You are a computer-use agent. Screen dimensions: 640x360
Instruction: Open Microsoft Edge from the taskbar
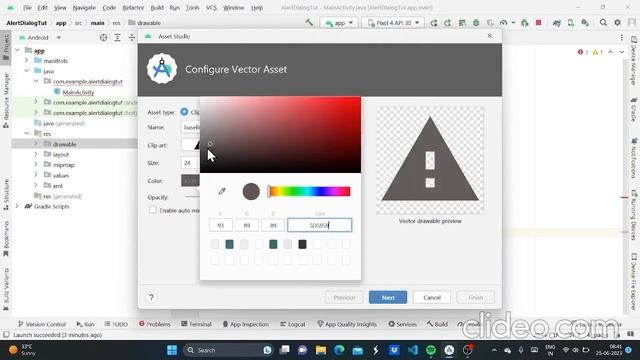click(x=339, y=350)
